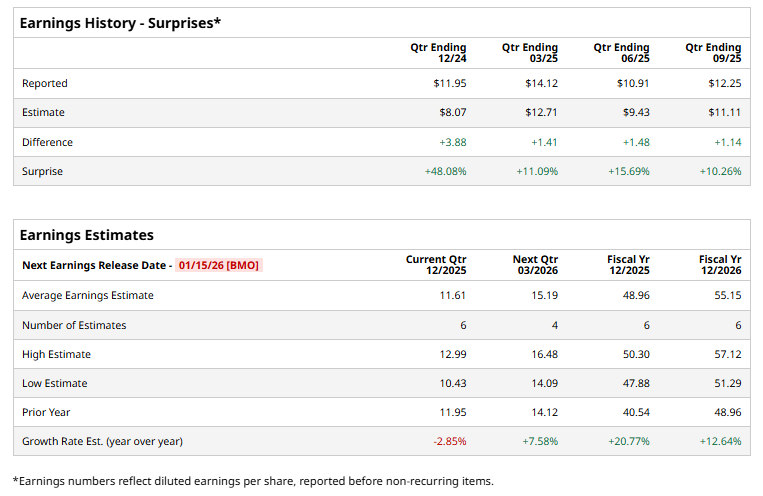Screen dimensions: 763x496
Task: Click the Fiscal Yr 12/2026 column header
Action: [720, 265]
